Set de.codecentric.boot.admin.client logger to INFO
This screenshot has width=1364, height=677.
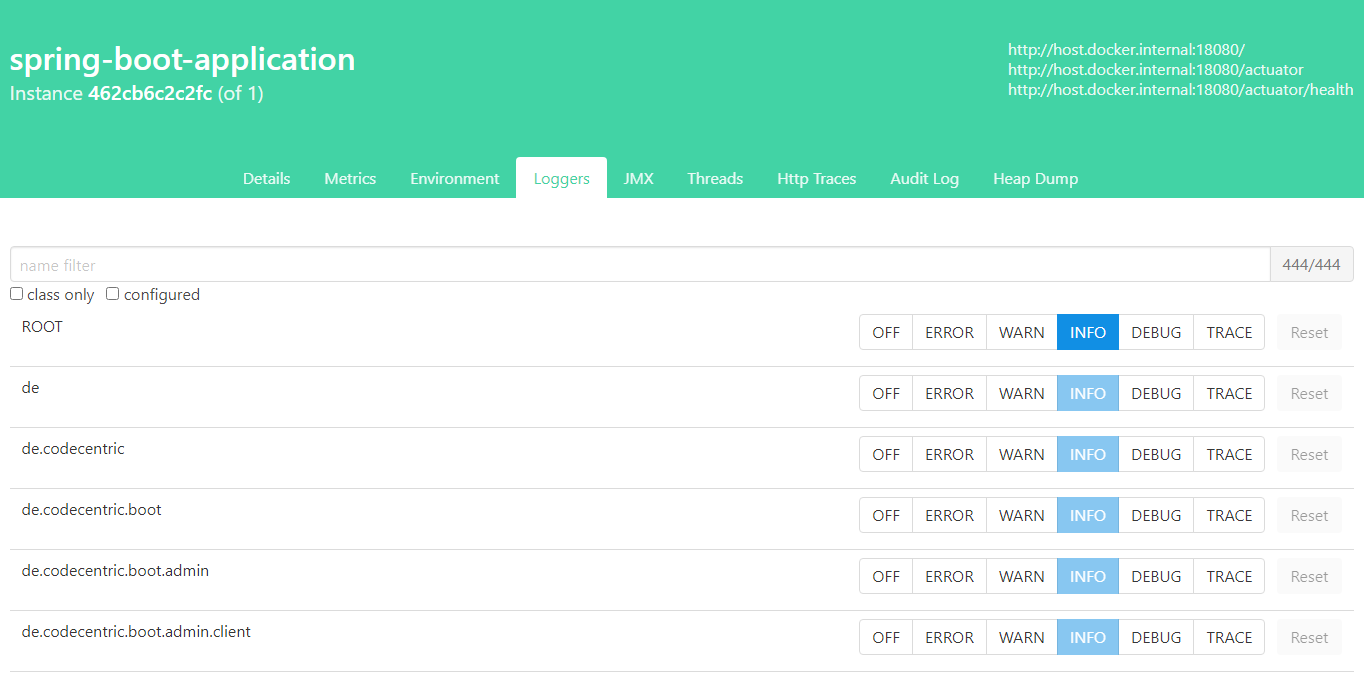point(1088,637)
